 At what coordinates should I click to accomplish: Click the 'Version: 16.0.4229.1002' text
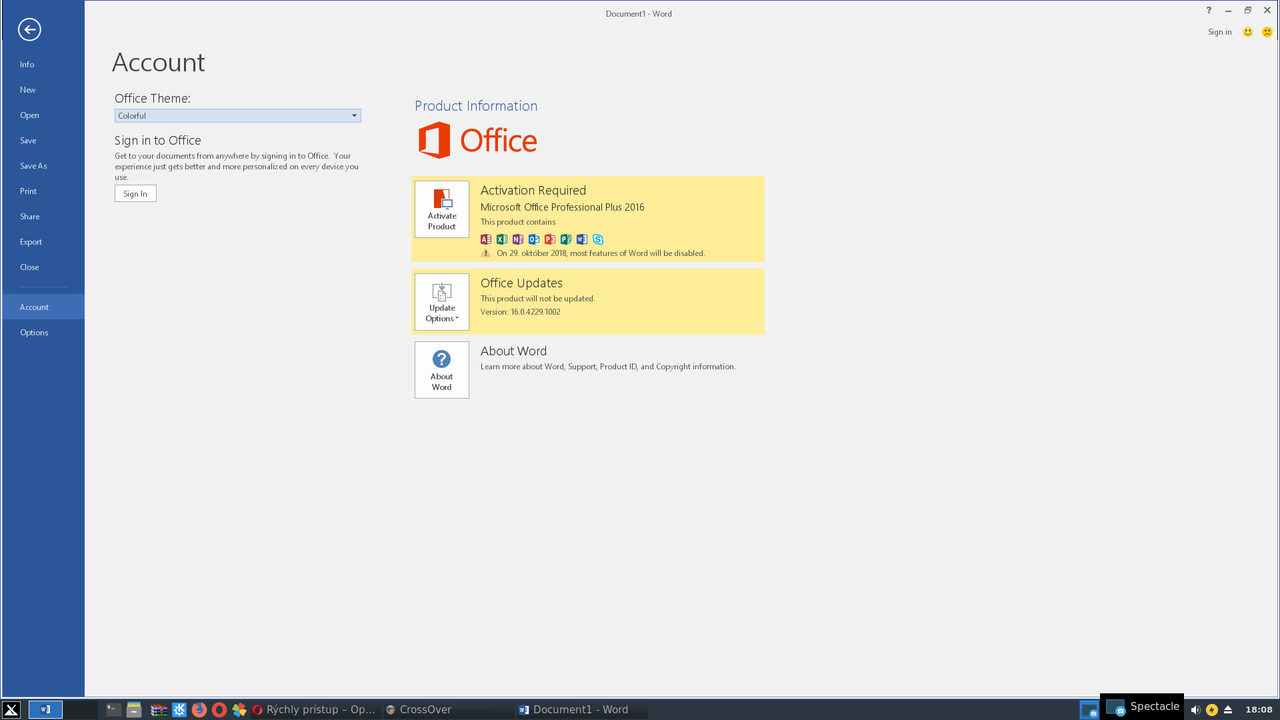[x=520, y=312]
